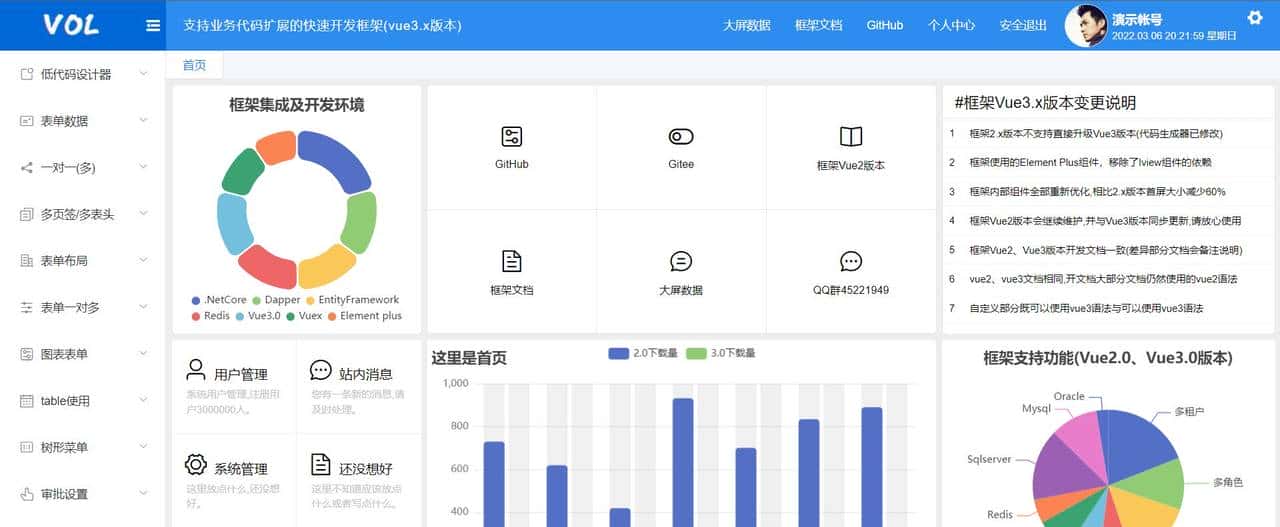Click the 一对一(多) share icon
This screenshot has width=1280, height=527.
coord(27,168)
